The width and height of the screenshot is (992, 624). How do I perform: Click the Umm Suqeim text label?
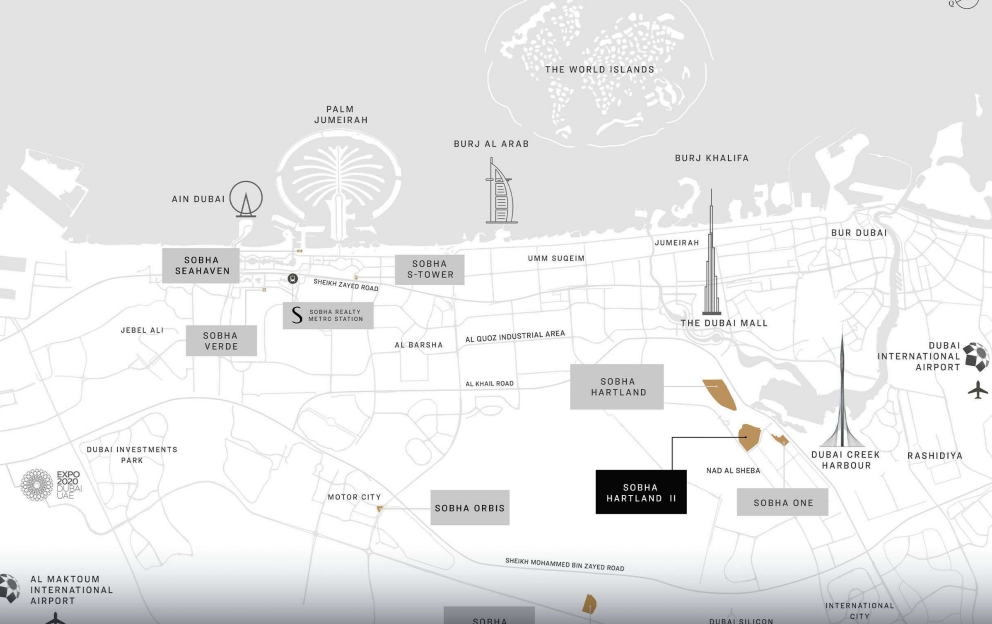(x=556, y=258)
